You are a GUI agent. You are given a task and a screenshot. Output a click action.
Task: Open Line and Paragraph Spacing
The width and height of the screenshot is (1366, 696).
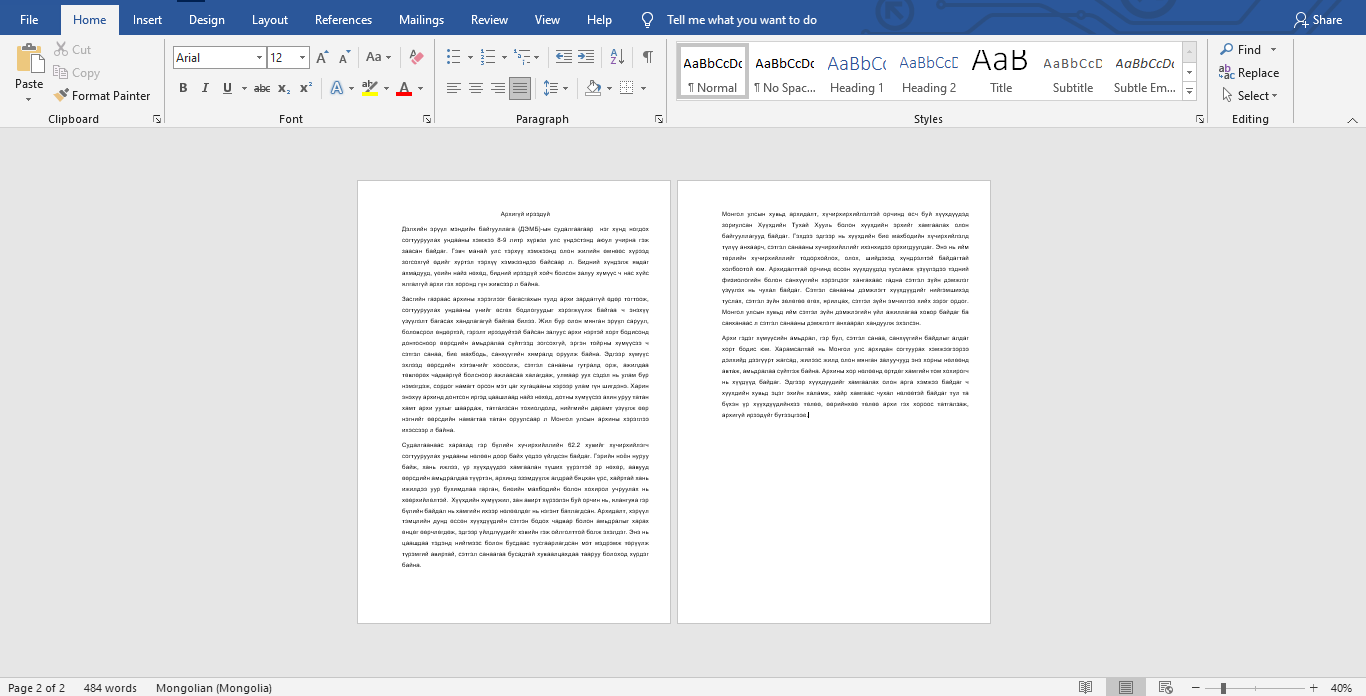[551, 88]
